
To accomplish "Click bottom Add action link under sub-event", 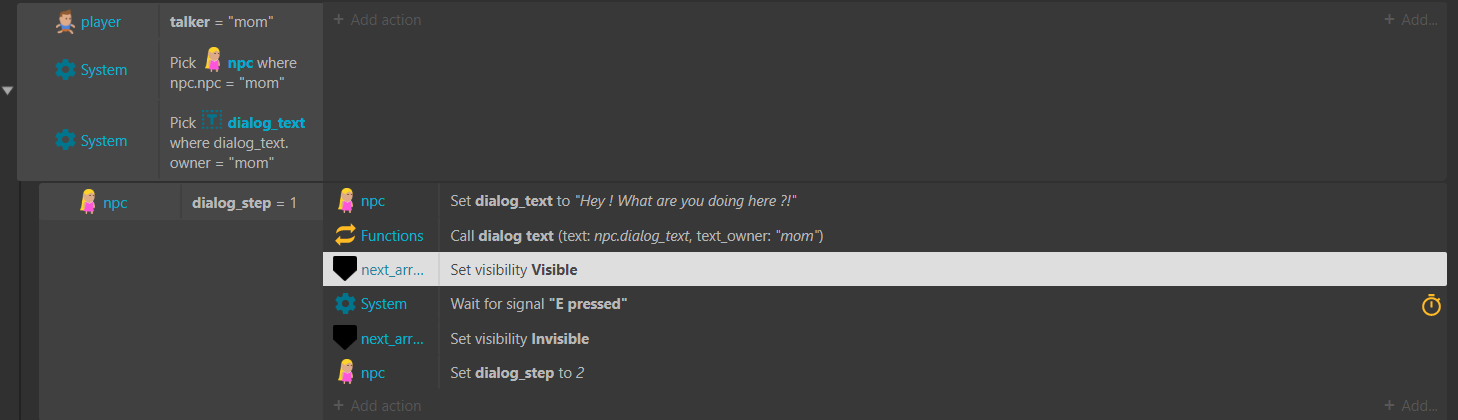I will (x=377, y=406).
